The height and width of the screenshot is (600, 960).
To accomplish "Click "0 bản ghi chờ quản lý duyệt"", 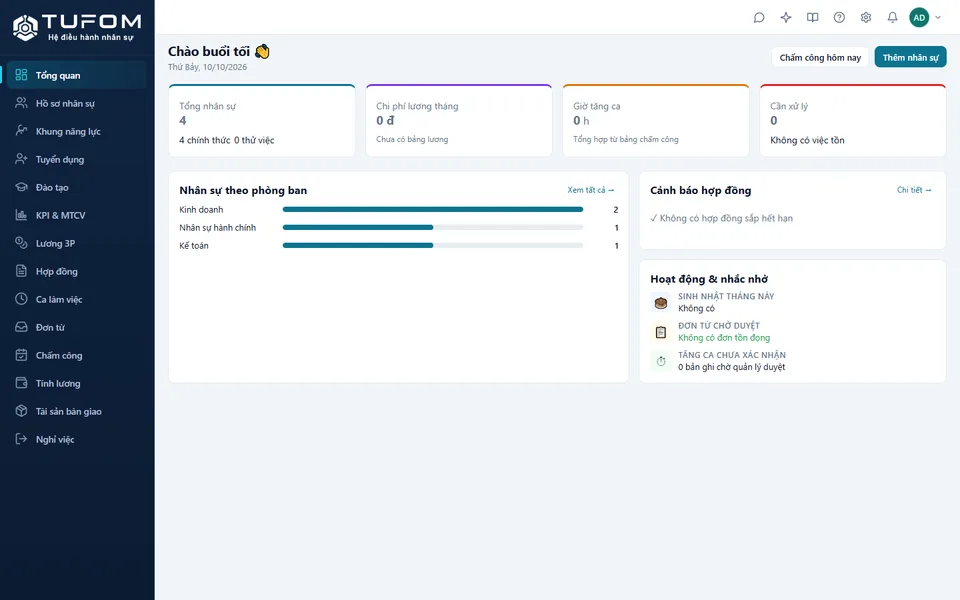I will (x=732, y=367).
